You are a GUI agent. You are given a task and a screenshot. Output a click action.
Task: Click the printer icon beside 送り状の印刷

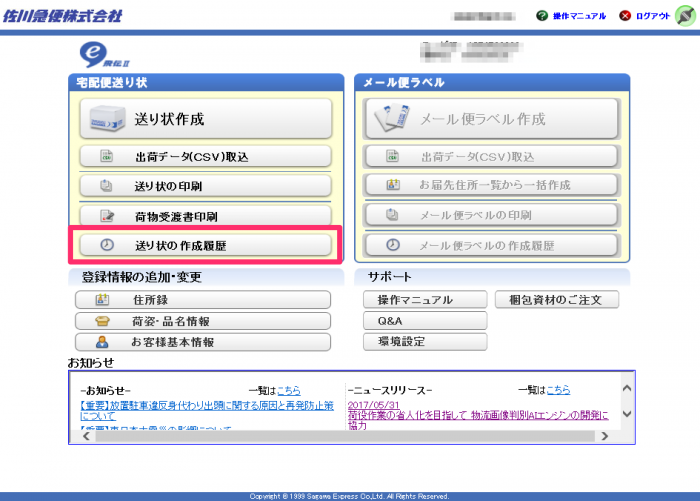point(106,186)
